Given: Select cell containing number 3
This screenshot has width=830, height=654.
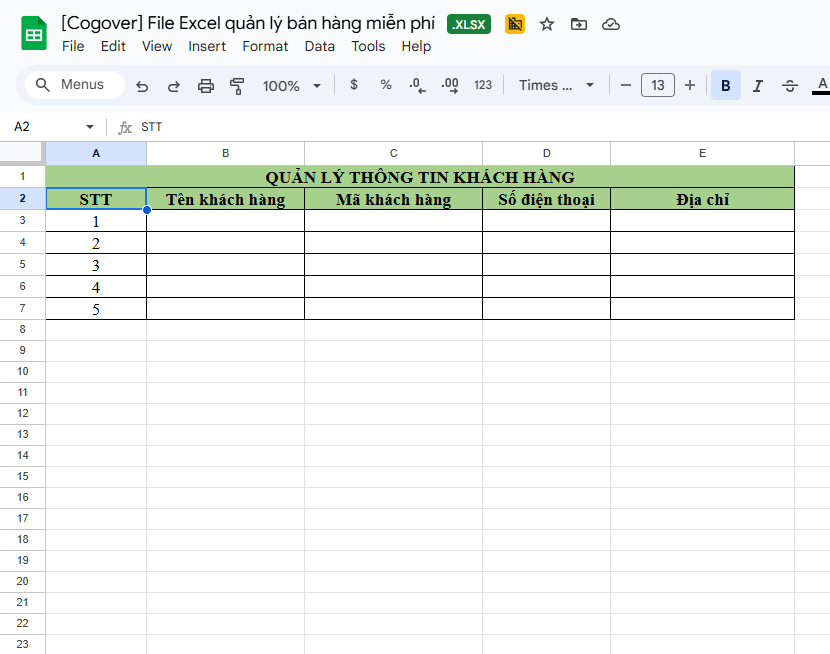Looking at the screenshot, I should pyautogui.click(x=96, y=265).
